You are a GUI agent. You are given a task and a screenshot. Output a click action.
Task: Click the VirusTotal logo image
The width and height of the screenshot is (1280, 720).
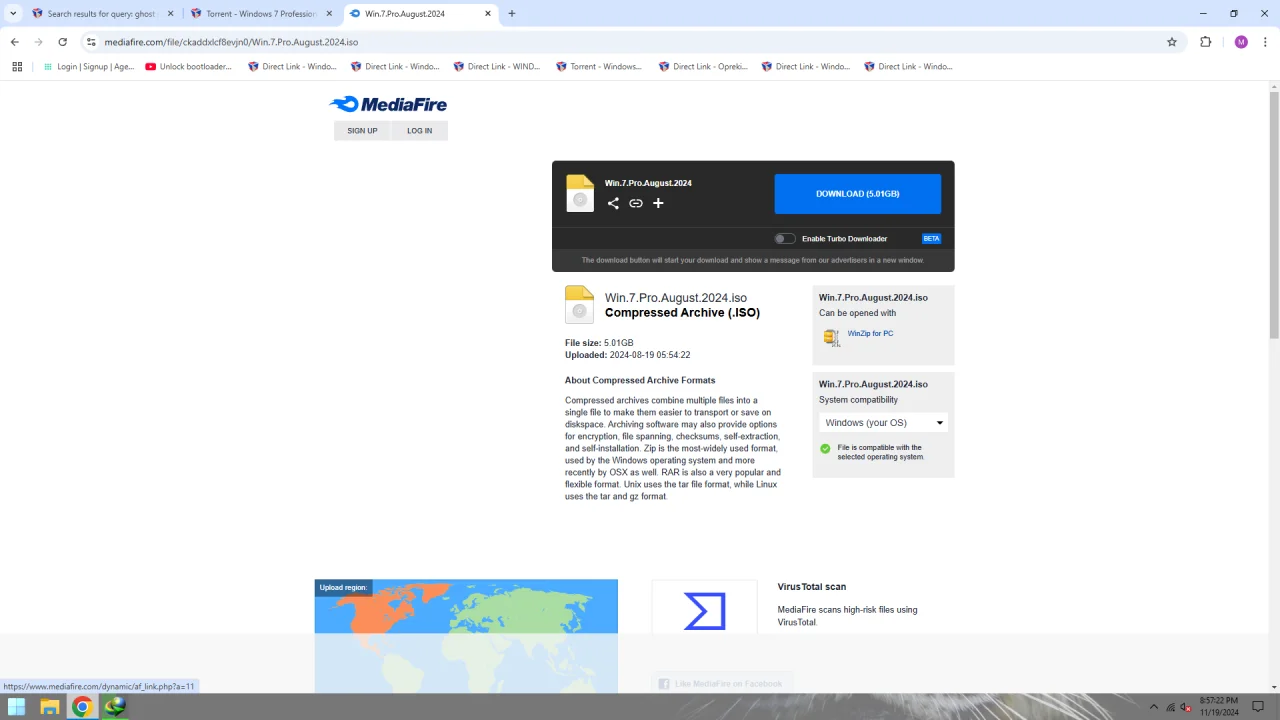(705, 611)
